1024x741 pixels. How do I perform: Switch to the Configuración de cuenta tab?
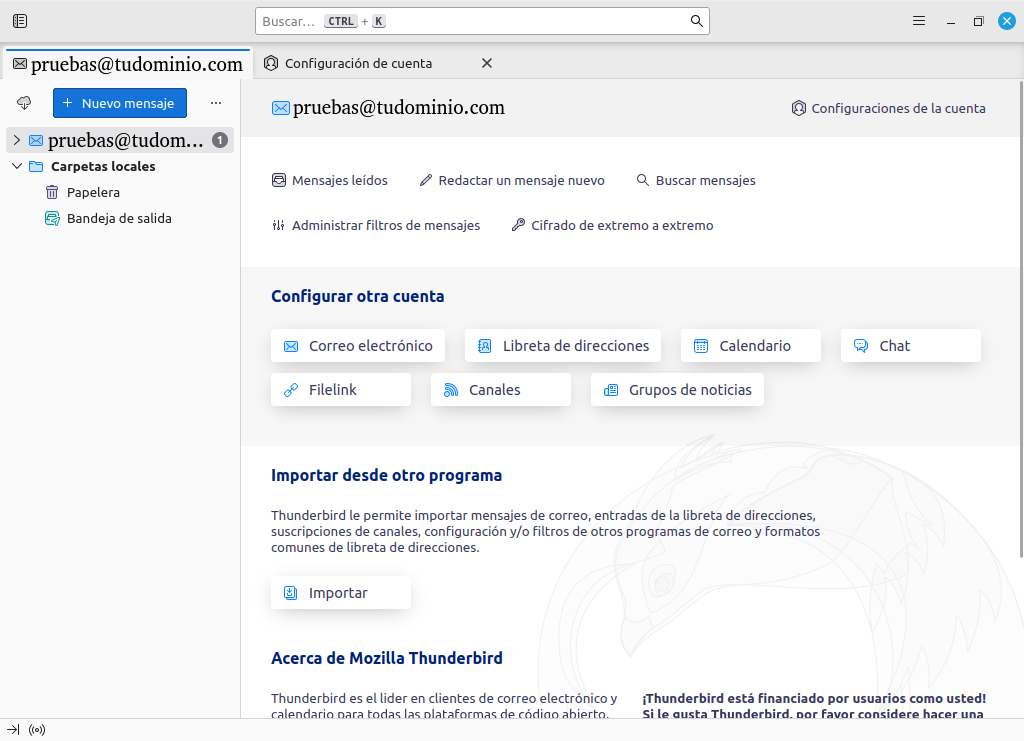pyautogui.click(x=358, y=63)
